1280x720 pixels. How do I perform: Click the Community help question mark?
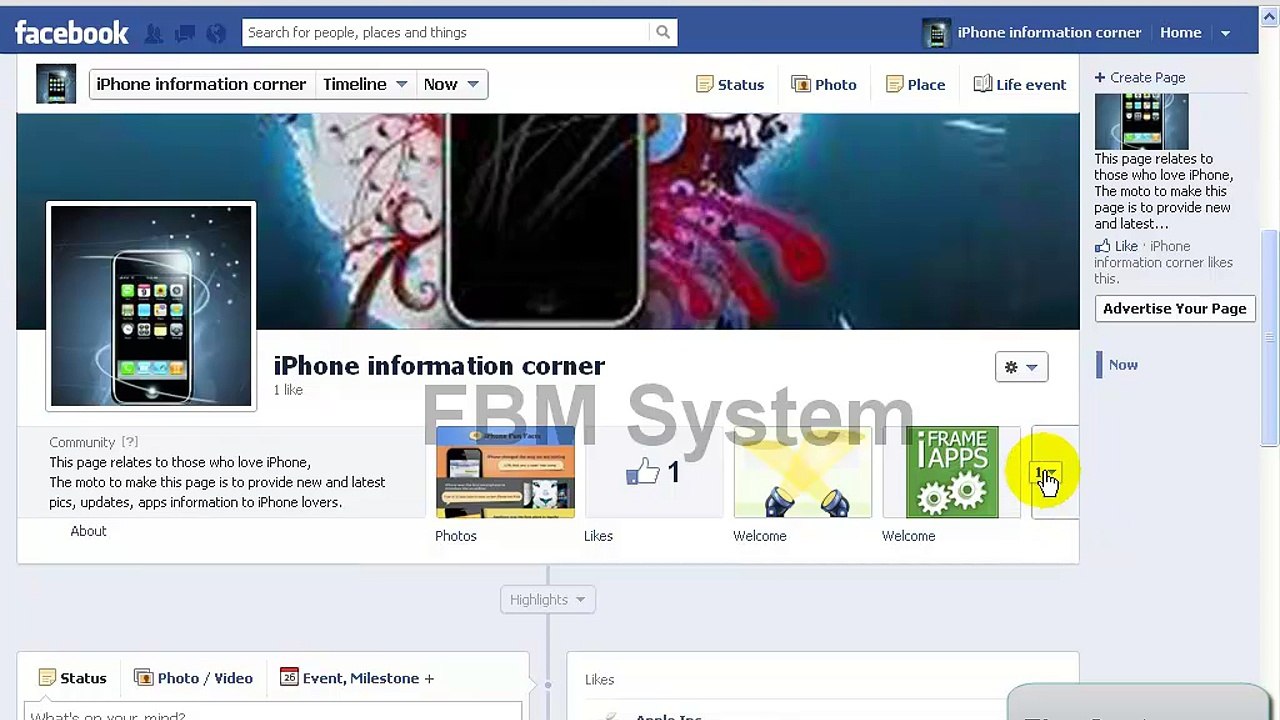click(130, 442)
